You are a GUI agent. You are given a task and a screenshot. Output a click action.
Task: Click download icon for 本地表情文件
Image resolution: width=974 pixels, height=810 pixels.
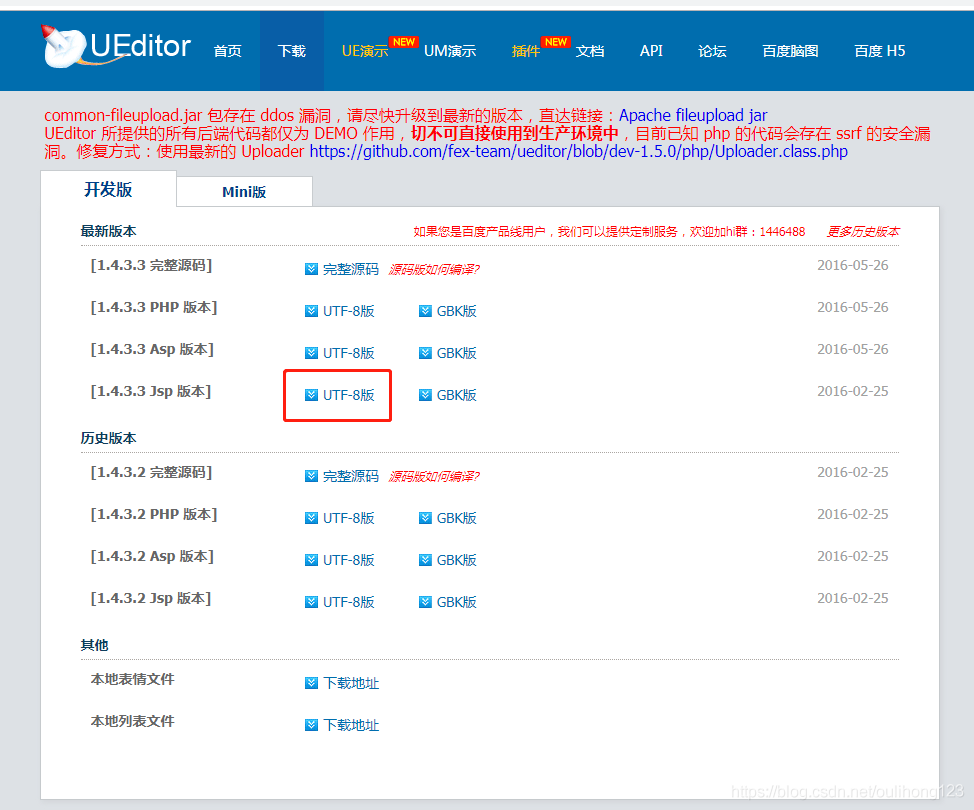[311, 683]
